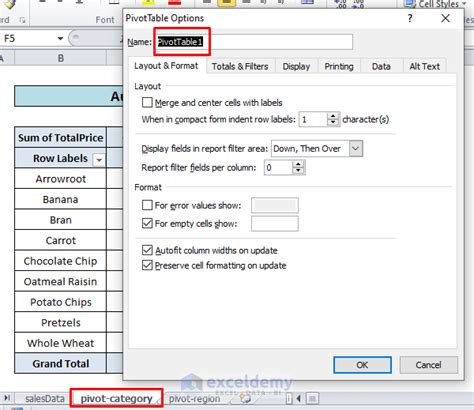Uncheck Preserve cell formatting on update
Viewport: 474px width, 410px height.
147,265
